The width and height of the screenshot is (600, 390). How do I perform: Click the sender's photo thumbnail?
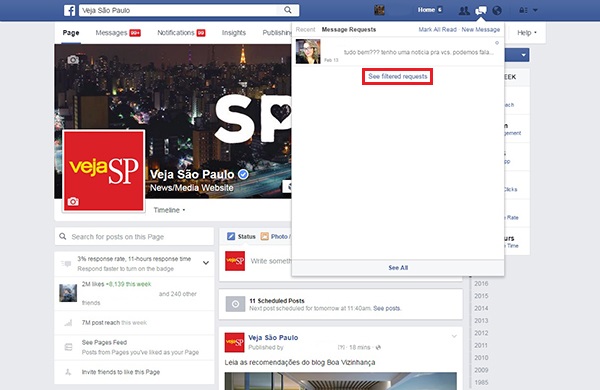coord(308,51)
